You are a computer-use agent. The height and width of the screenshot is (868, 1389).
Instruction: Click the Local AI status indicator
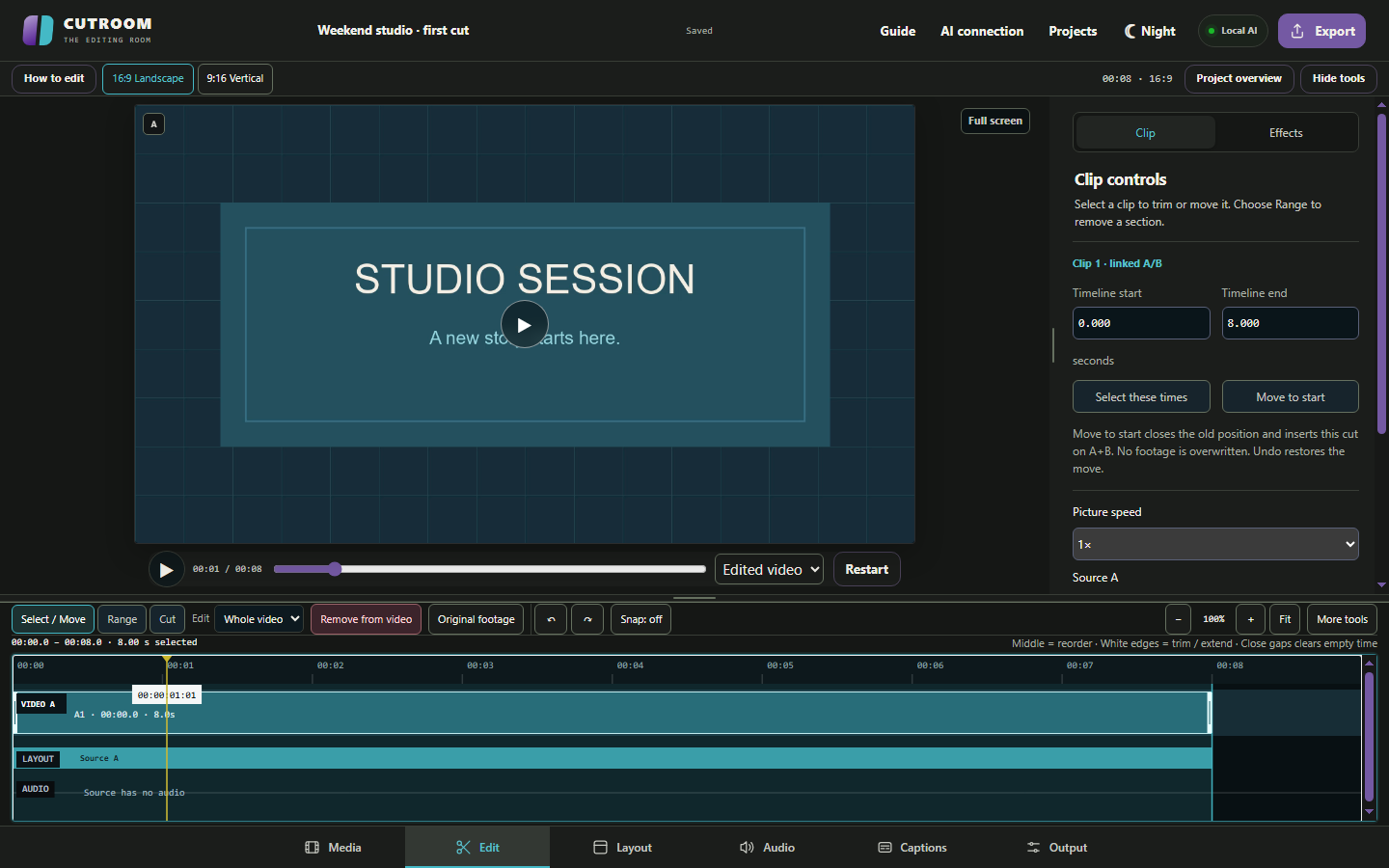coord(1233,31)
